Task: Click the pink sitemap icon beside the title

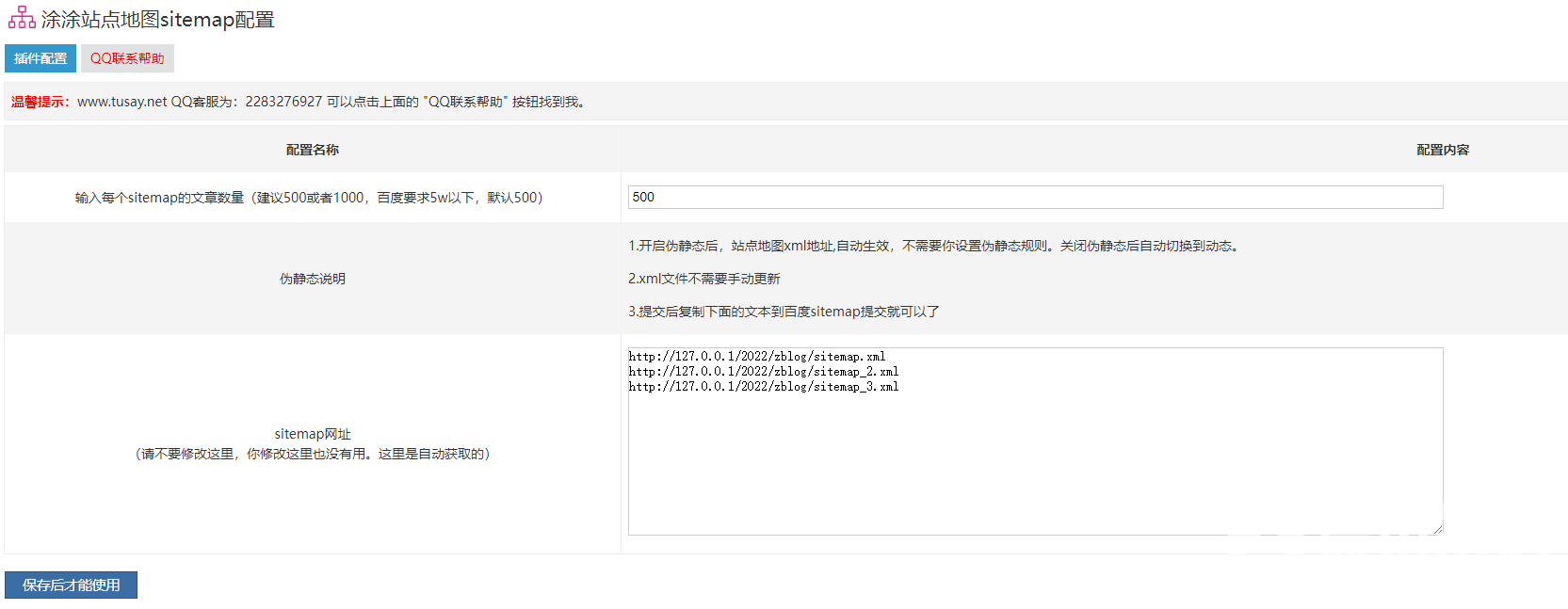Action: tap(22, 19)
